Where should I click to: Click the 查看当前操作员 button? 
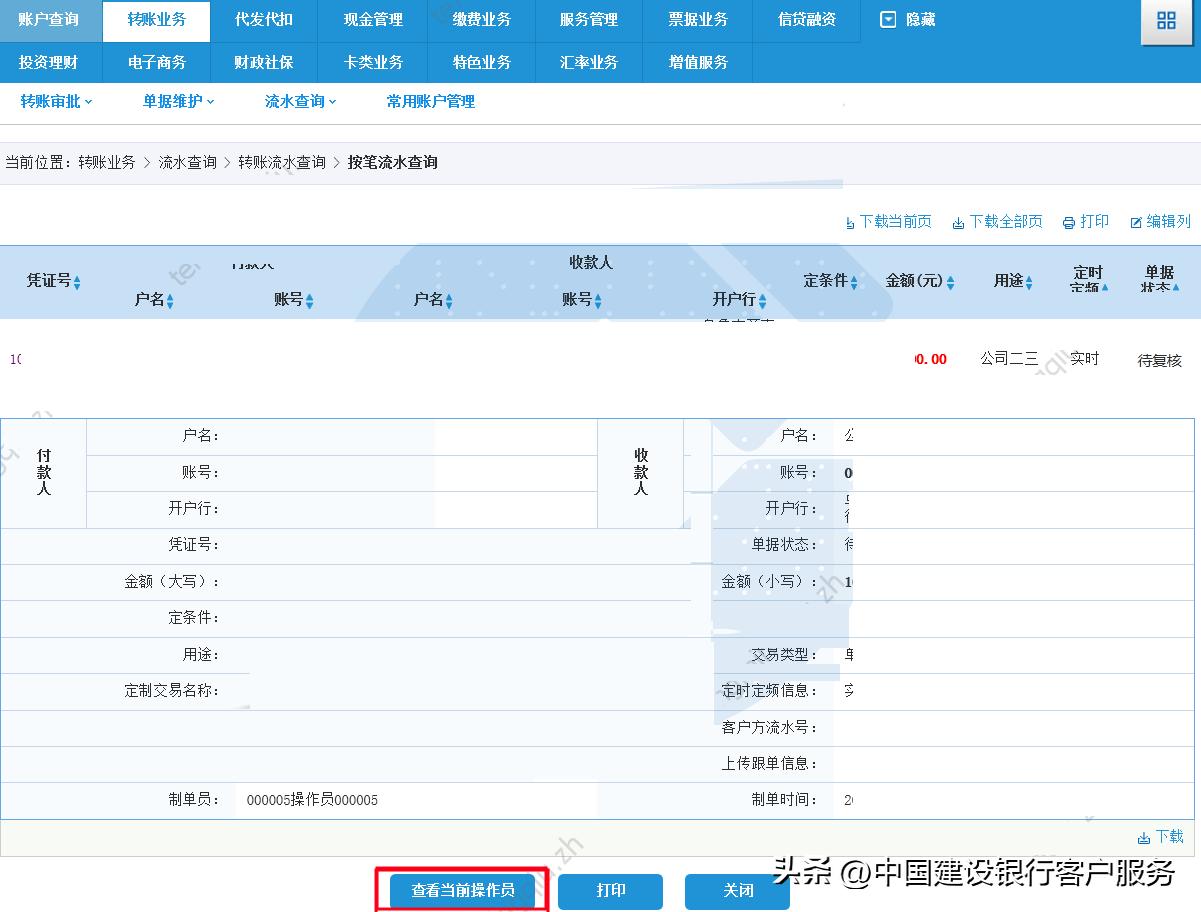(462, 890)
